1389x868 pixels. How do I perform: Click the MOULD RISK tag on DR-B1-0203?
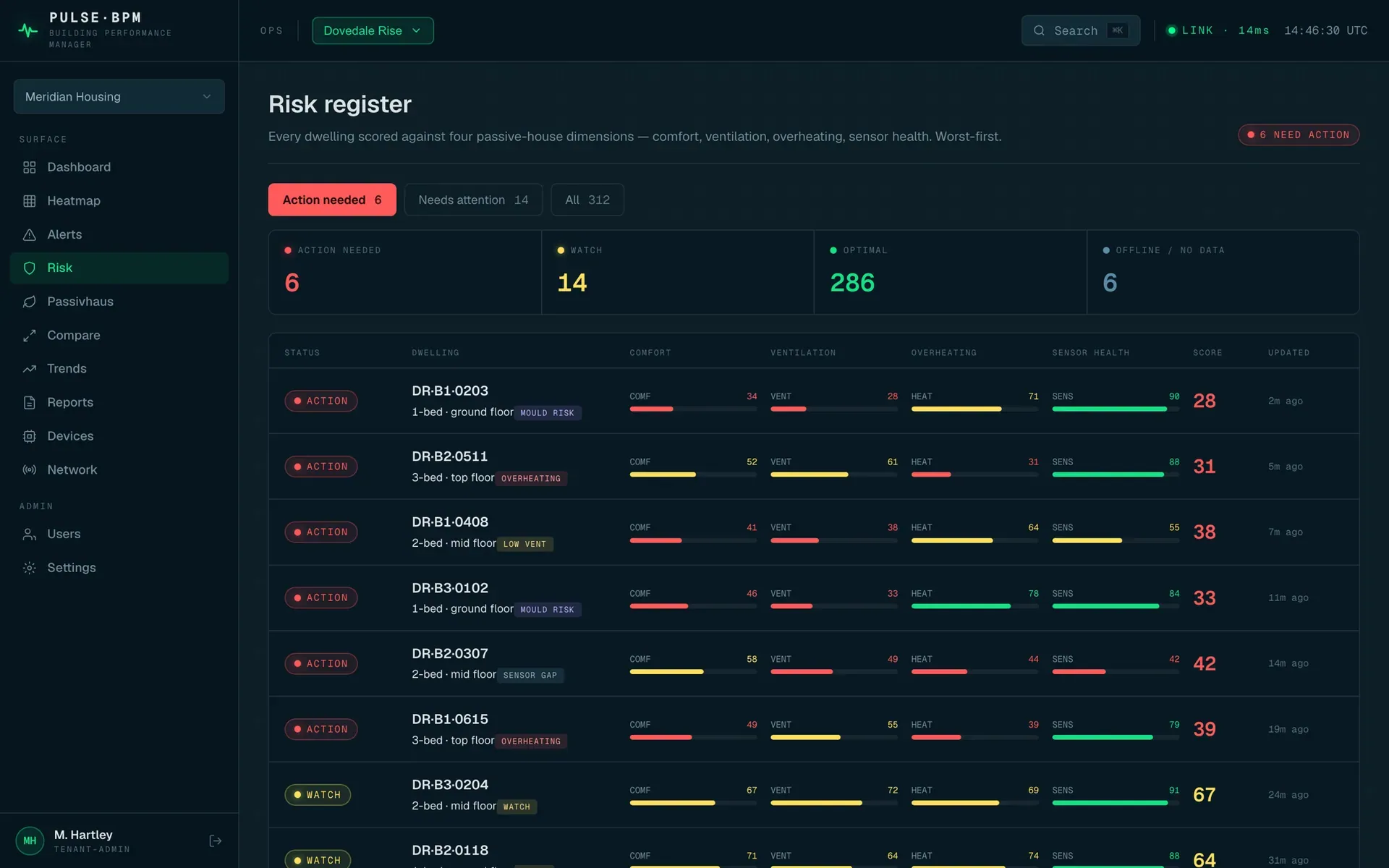point(548,413)
